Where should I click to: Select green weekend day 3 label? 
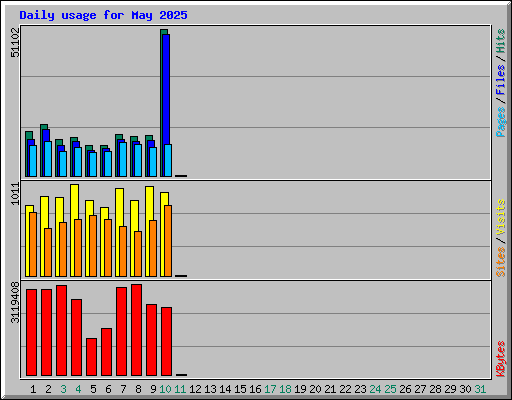(63, 389)
